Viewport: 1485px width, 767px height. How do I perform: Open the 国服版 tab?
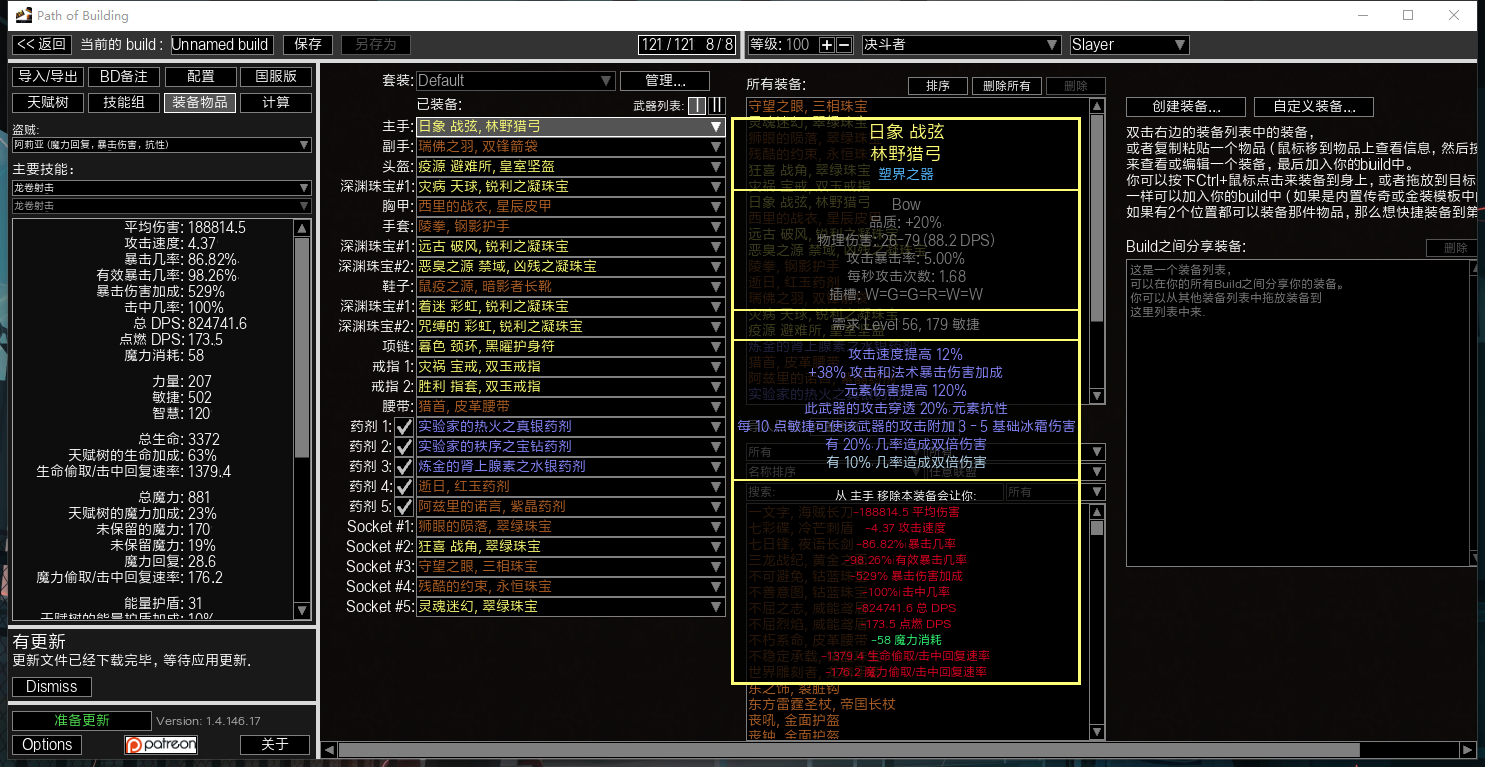point(276,77)
